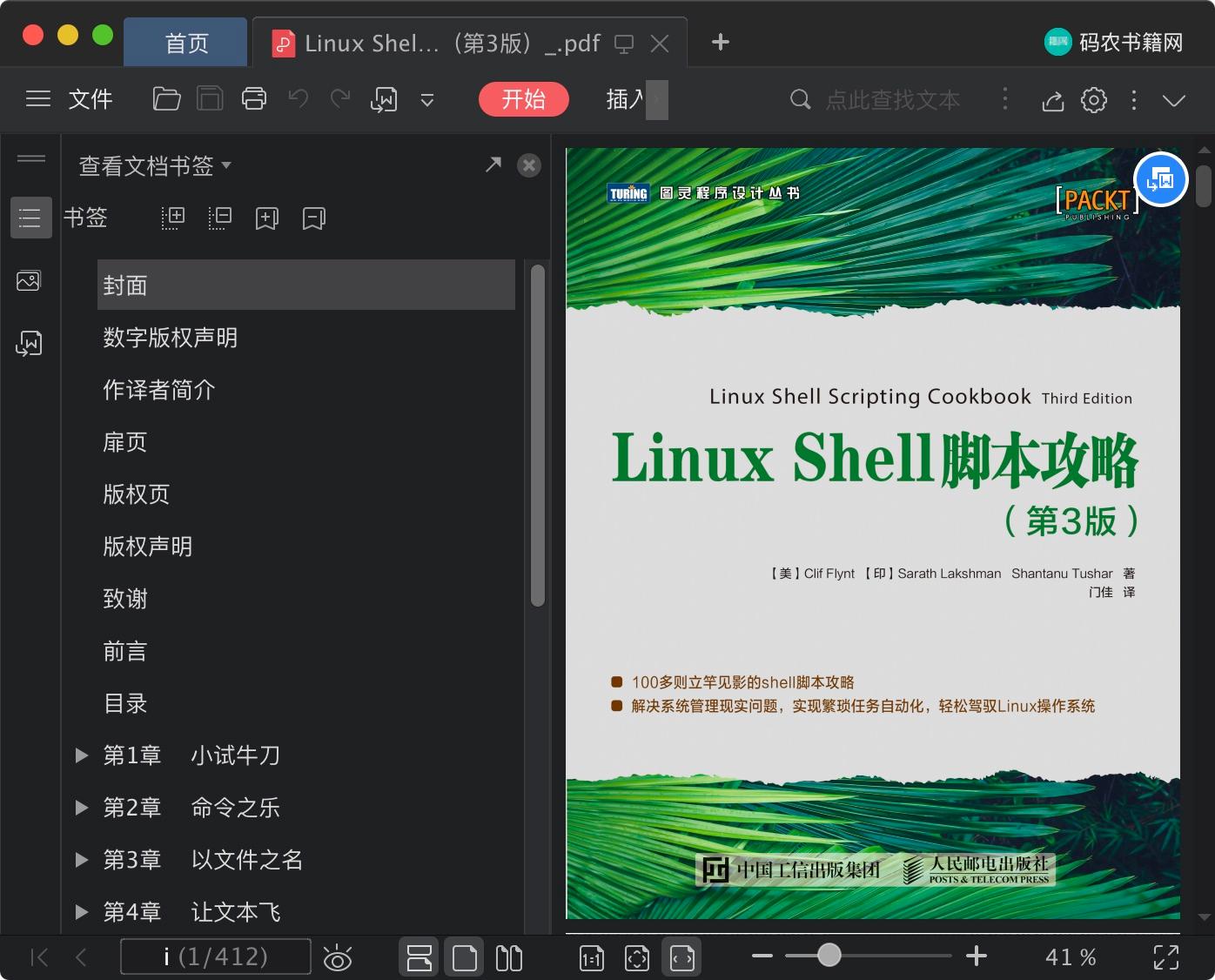Close the Linux Shell PDF tab
Screen dimensions: 1215x980
click(660, 44)
